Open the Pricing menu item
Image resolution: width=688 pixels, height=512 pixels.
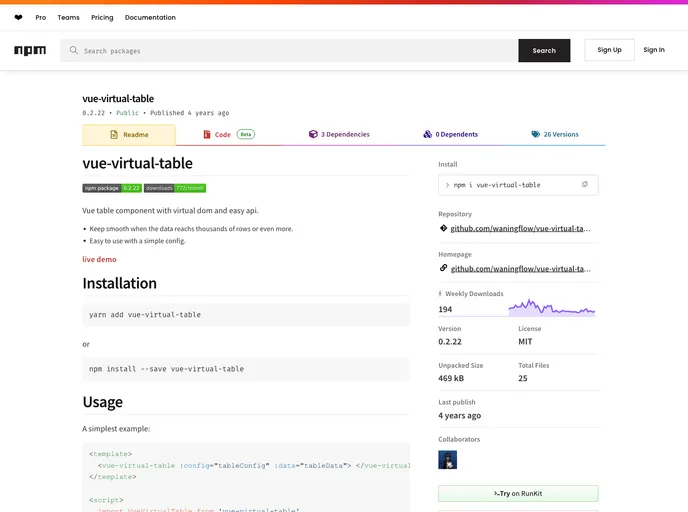click(x=102, y=18)
